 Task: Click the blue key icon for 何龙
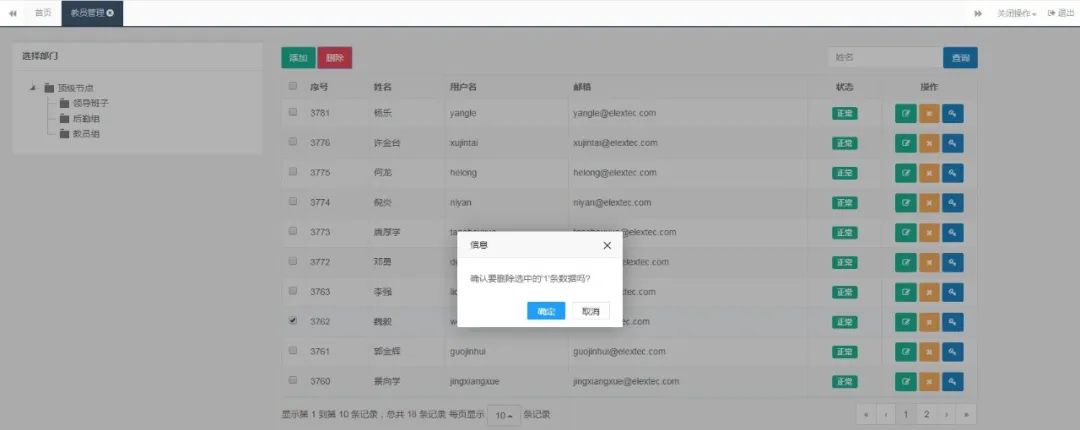[953, 173]
